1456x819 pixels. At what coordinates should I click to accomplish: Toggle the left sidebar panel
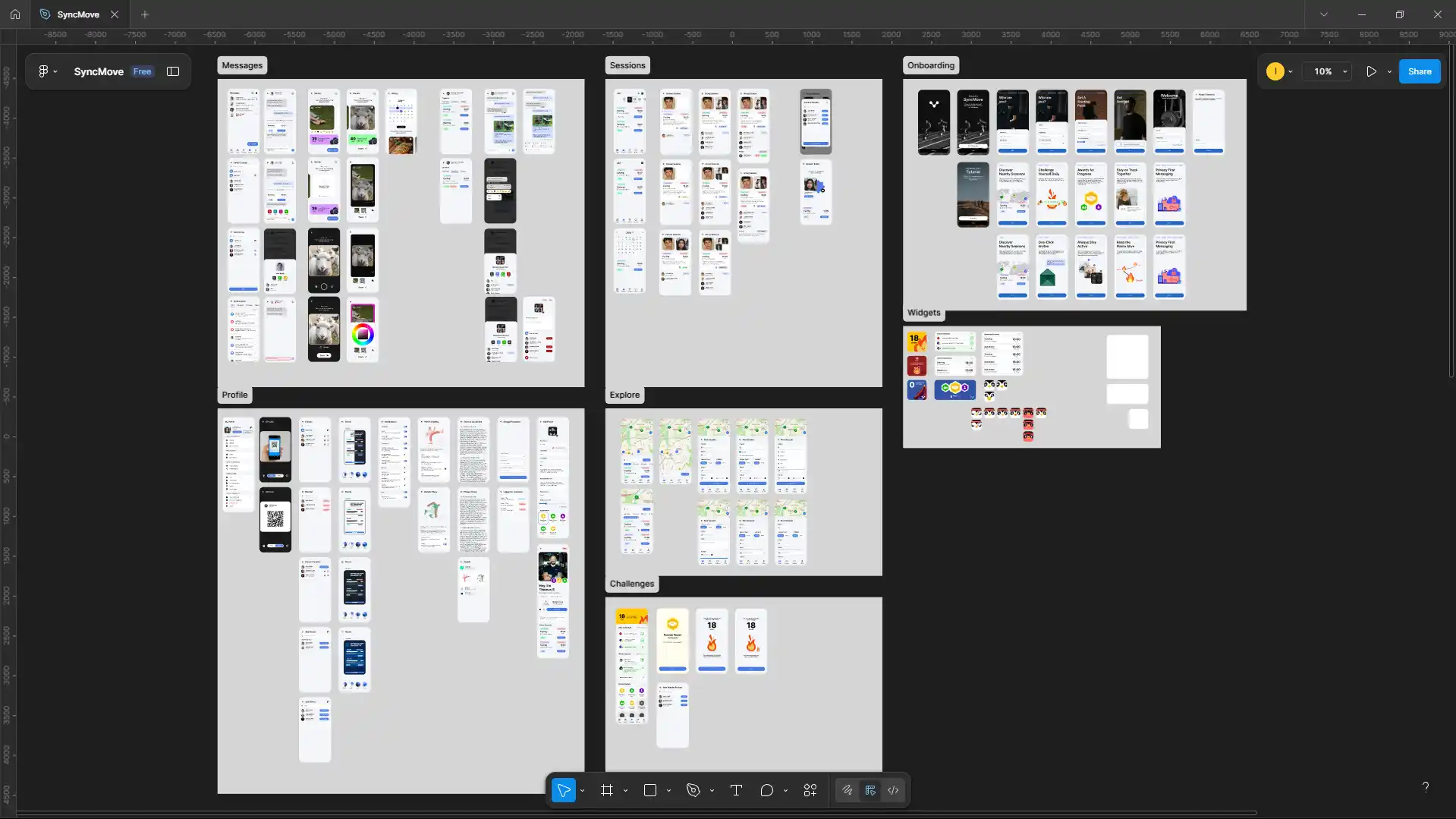[x=173, y=71]
